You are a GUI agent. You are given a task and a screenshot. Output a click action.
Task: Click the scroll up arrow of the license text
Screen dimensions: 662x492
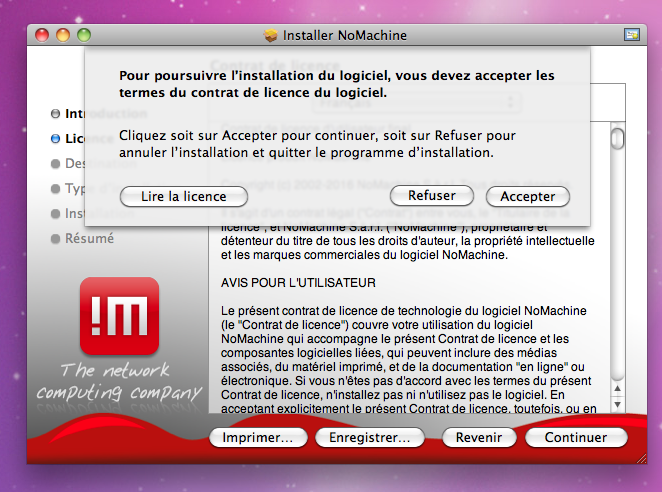tap(617, 388)
